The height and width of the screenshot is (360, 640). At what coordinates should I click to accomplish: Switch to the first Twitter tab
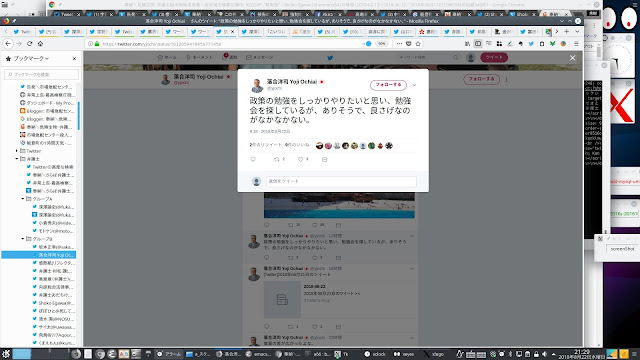22,31
